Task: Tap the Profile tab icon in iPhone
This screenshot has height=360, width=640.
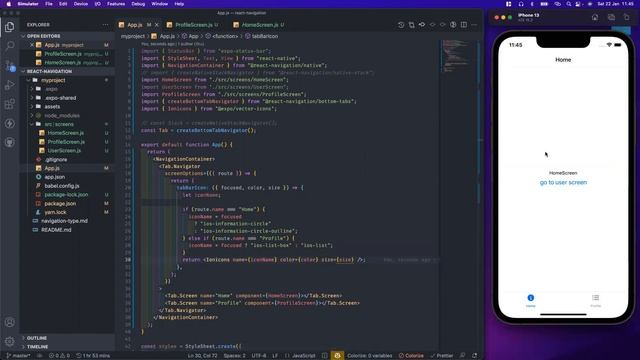Action: (596, 298)
